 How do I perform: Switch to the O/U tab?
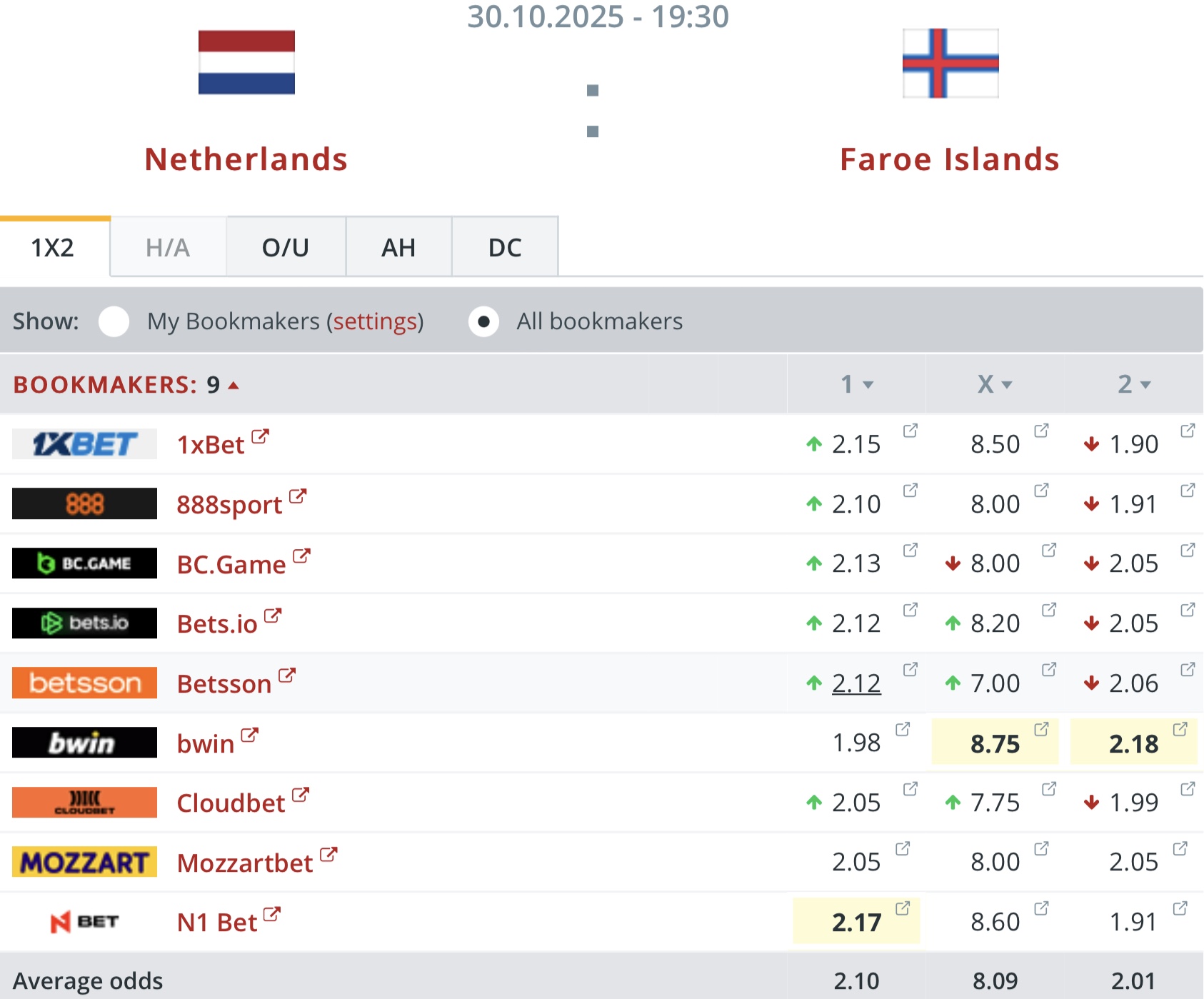[x=286, y=248]
